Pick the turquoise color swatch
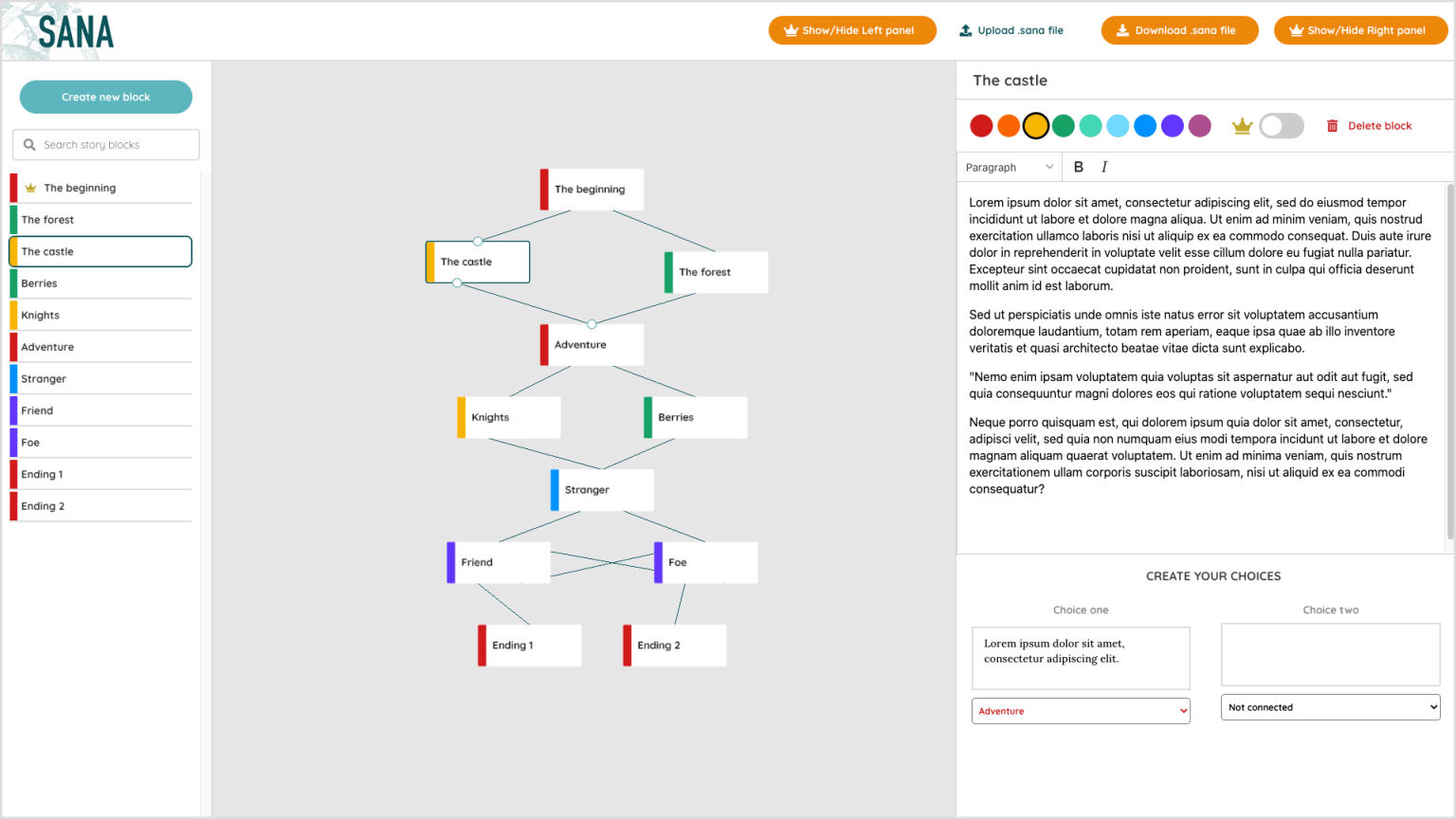This screenshot has height=819, width=1456. (x=1091, y=126)
